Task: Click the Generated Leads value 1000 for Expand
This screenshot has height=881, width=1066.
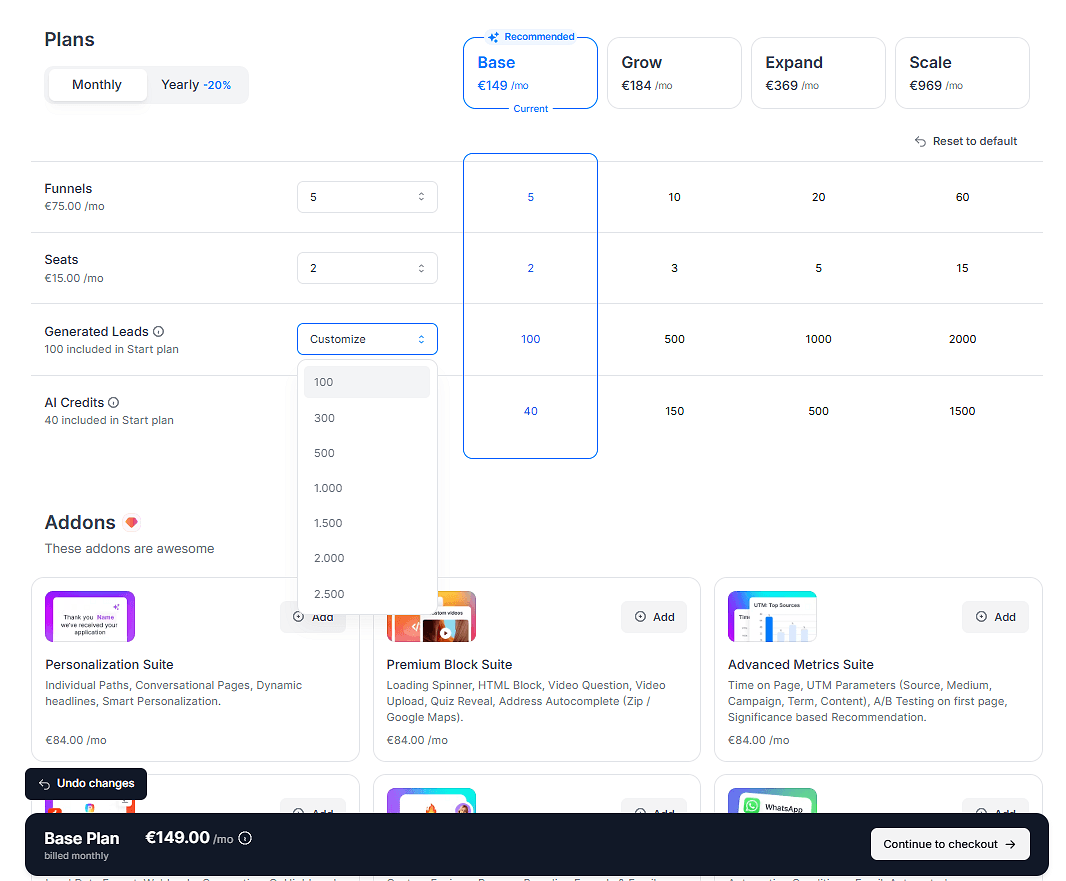Action: point(819,339)
